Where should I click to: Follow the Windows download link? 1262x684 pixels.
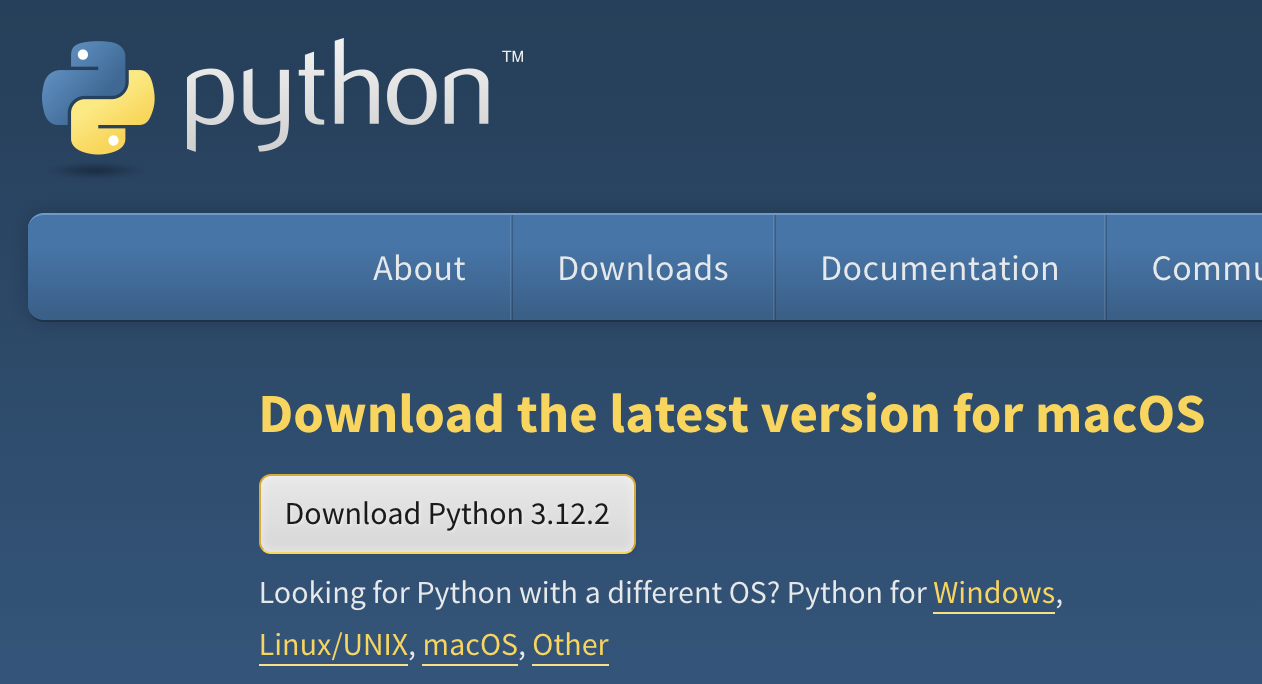click(x=994, y=593)
